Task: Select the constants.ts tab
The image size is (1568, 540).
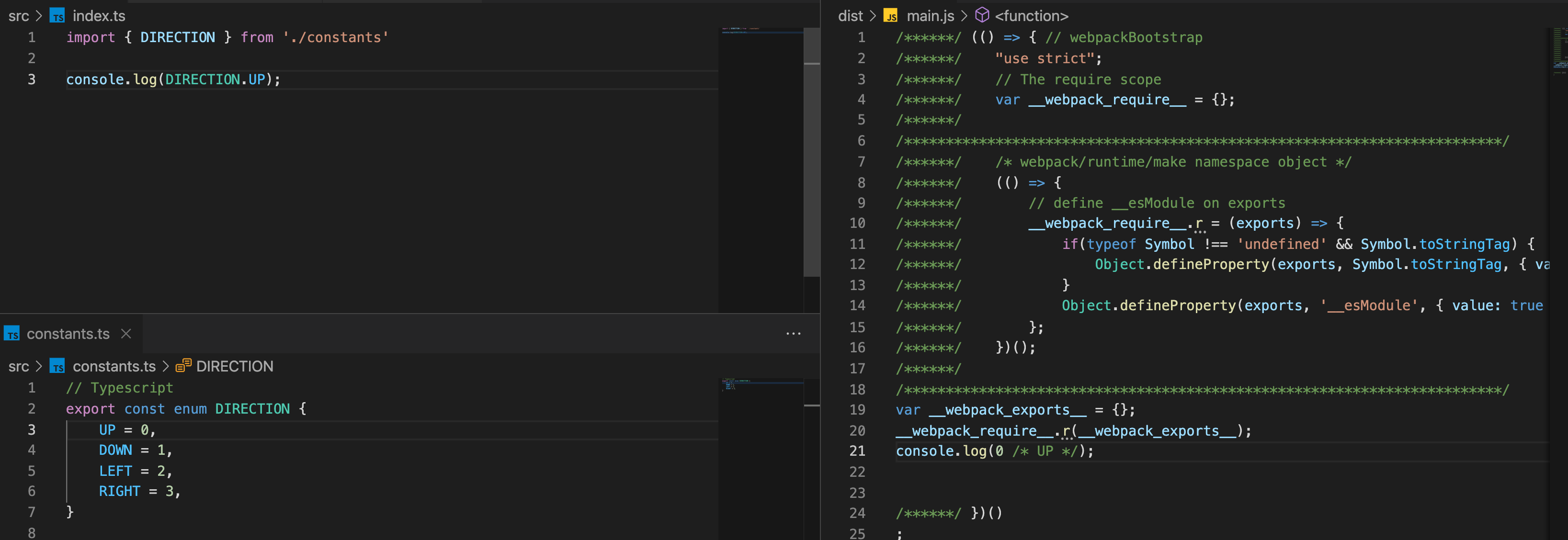Action: click(x=68, y=333)
